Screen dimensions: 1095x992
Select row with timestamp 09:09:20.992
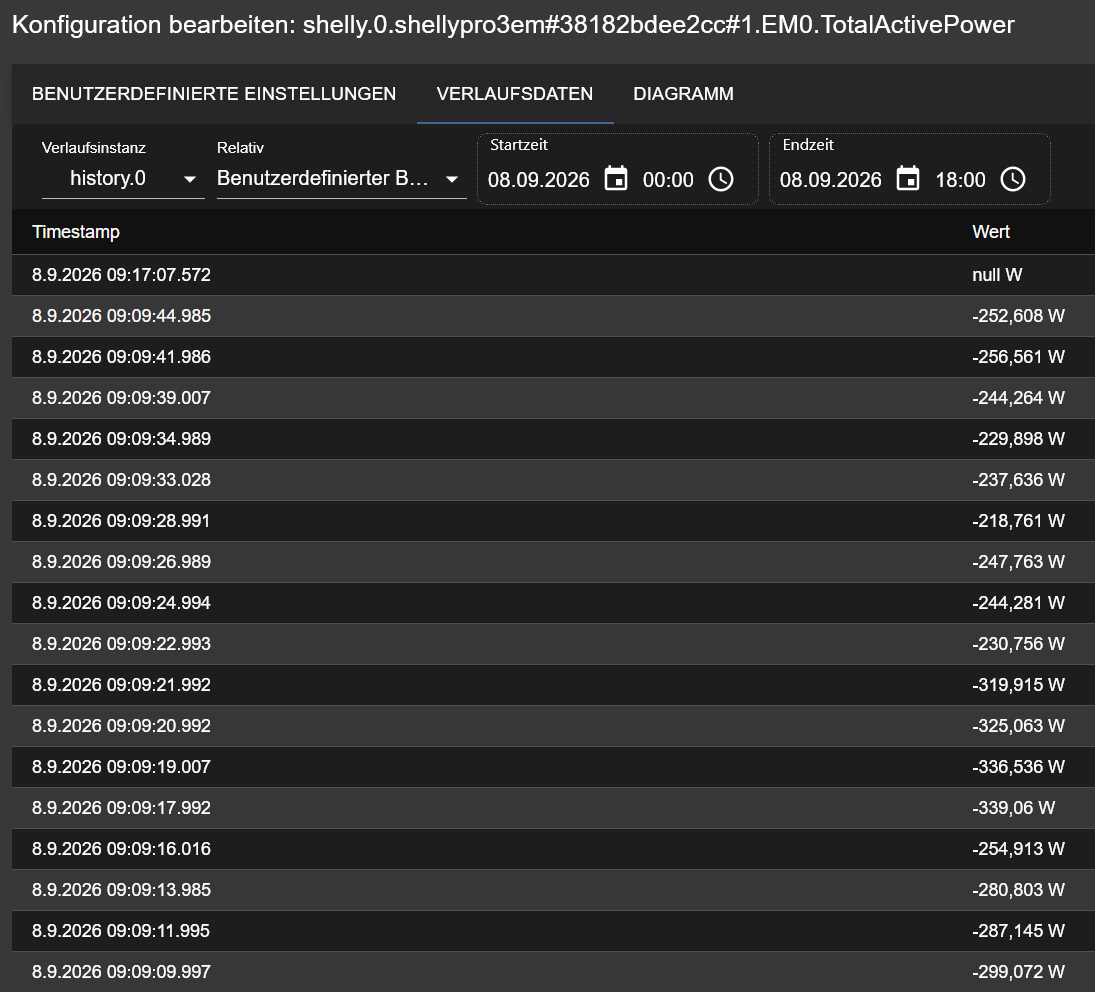pos(553,726)
